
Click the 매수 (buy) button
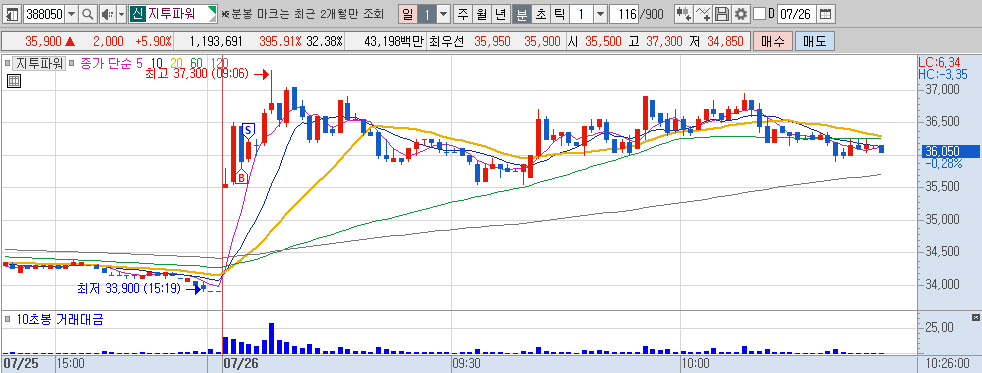[772, 42]
